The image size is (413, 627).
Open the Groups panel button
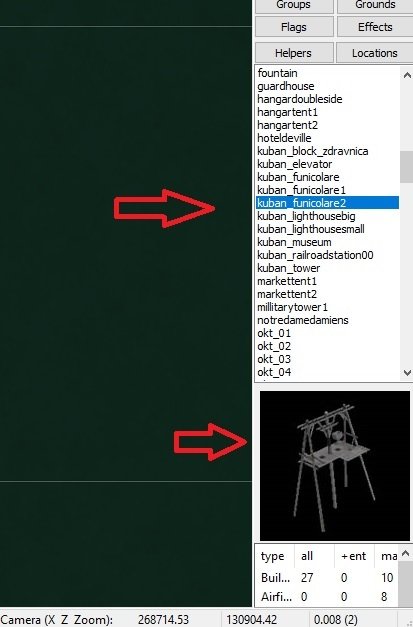click(x=294, y=6)
